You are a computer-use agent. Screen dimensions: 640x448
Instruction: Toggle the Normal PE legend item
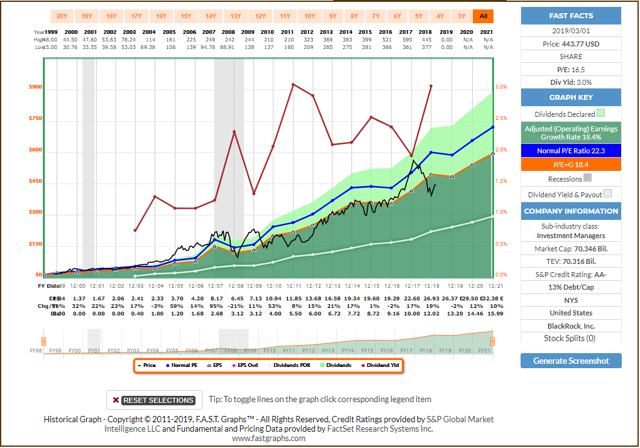pyautogui.click(x=181, y=365)
